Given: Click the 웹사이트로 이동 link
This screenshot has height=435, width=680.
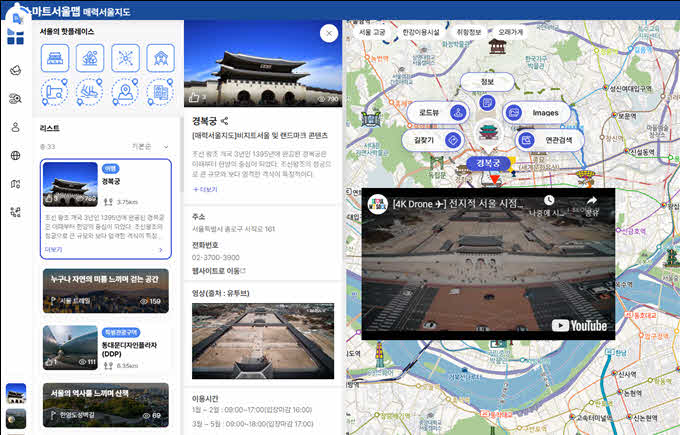Looking at the screenshot, I should pos(218,271).
